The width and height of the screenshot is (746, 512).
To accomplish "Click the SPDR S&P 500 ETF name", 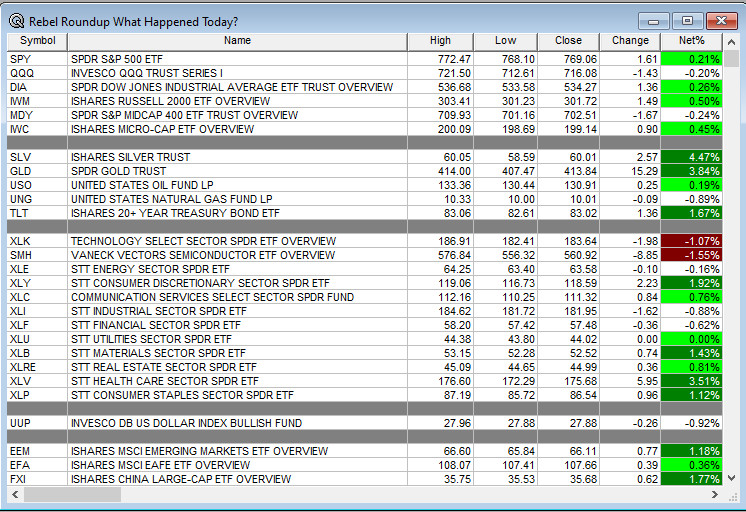I will pyautogui.click(x=117, y=59).
